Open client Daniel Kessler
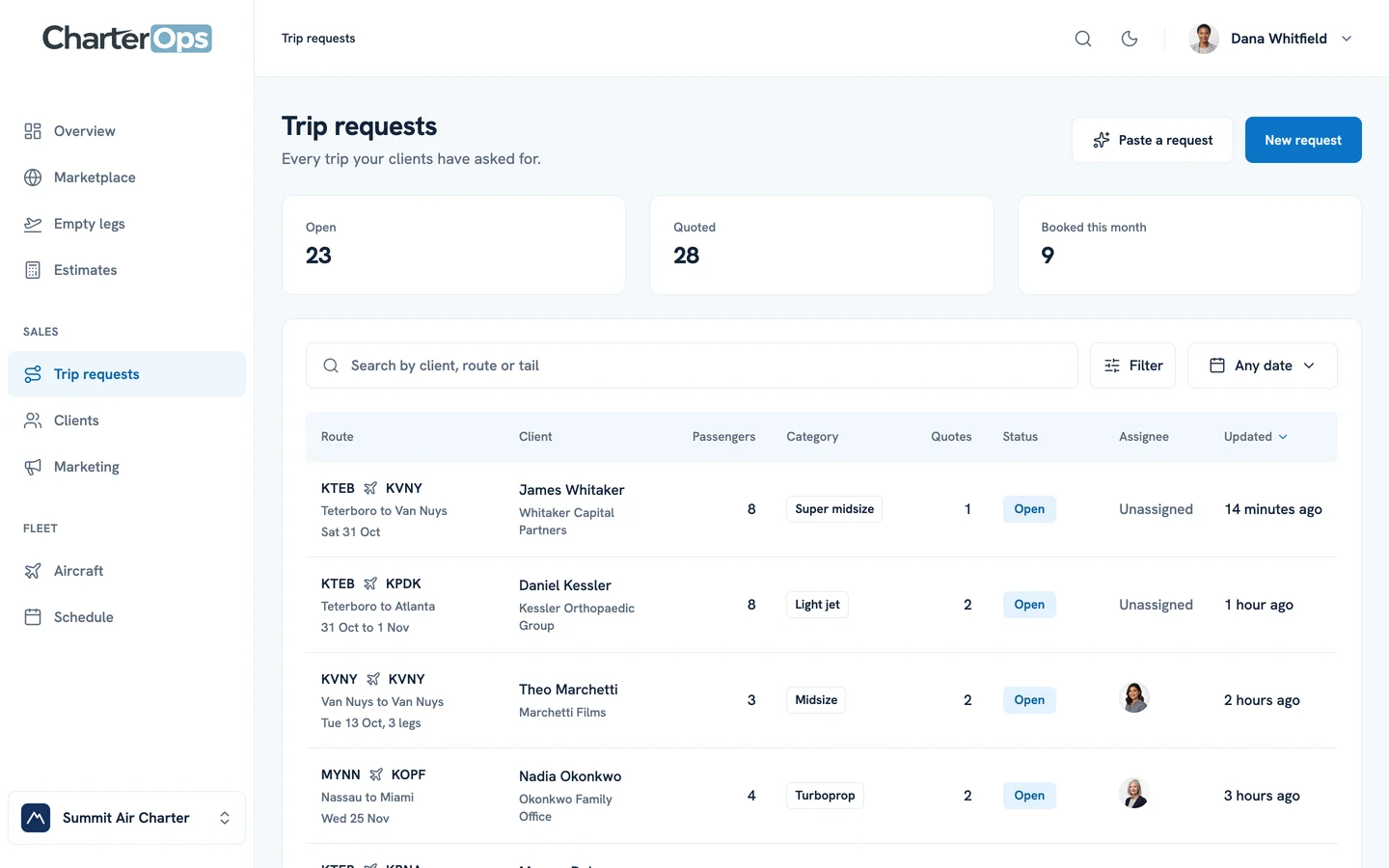1389x868 pixels. click(x=565, y=585)
